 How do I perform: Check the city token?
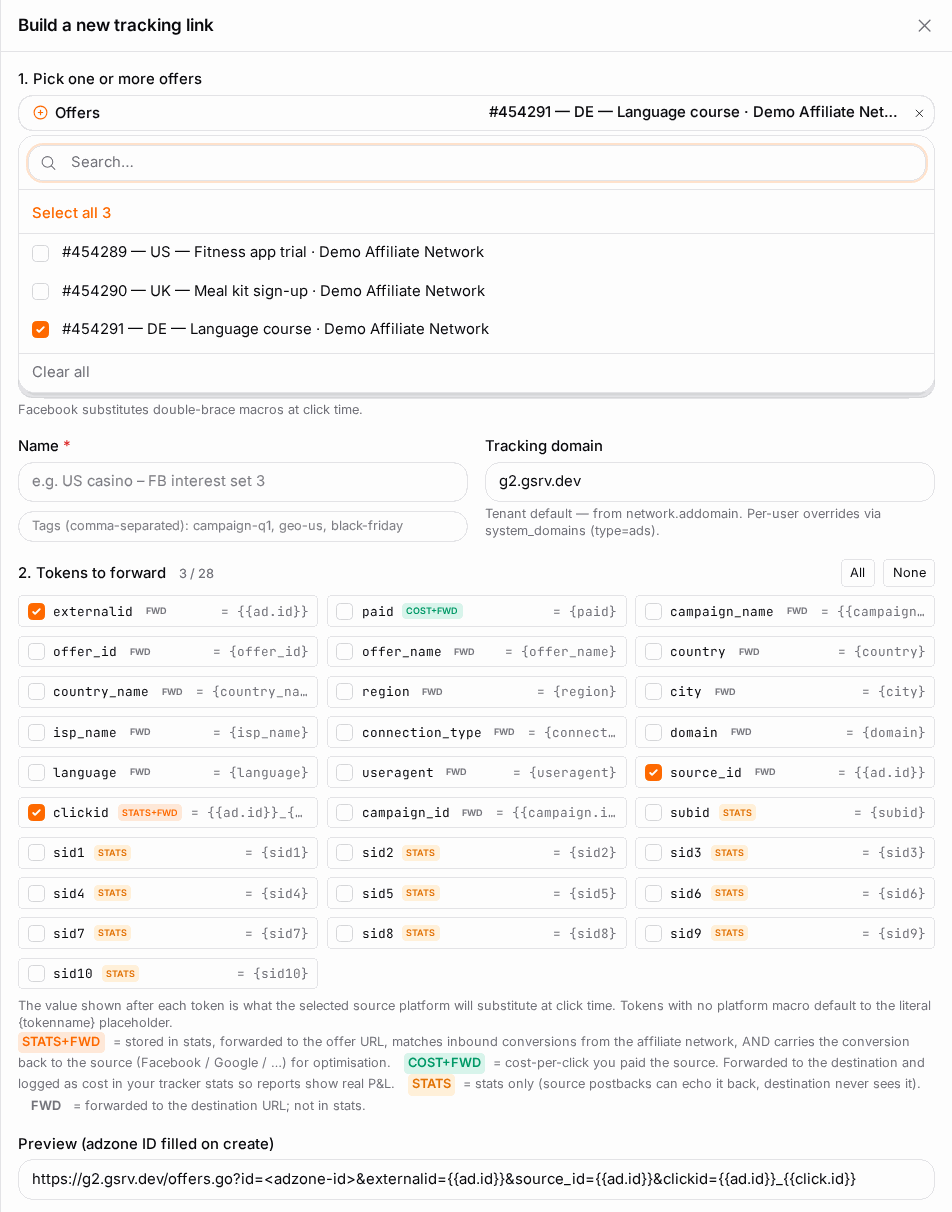(653, 692)
